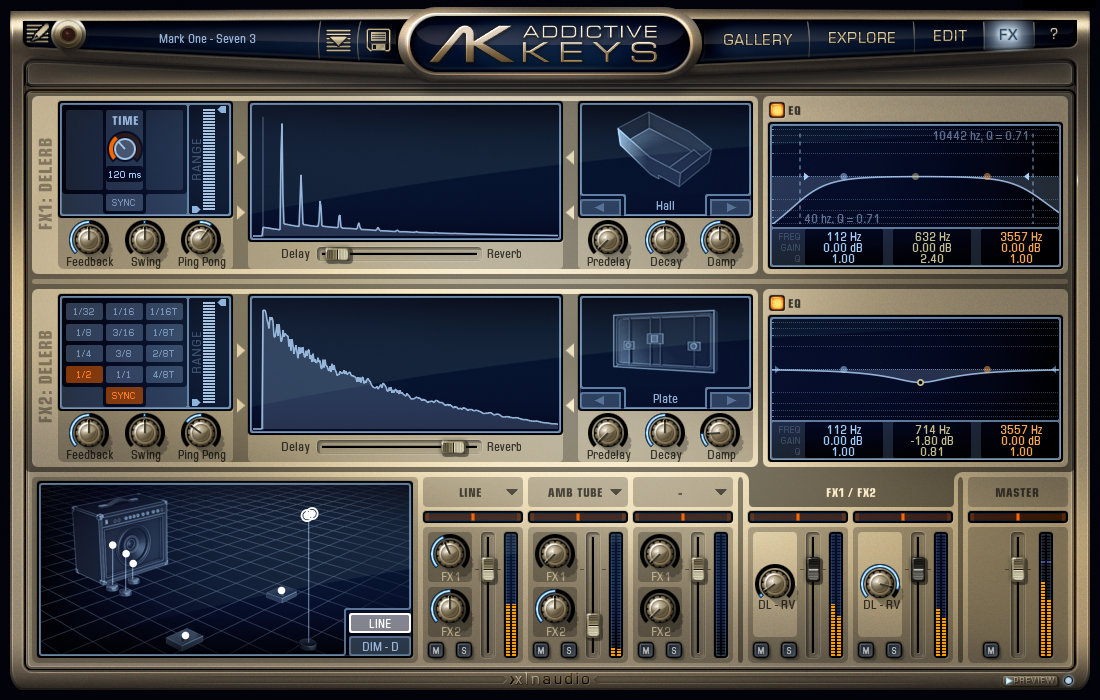Open the preset browser arrow icon
The height and width of the screenshot is (700, 1100).
(339, 40)
